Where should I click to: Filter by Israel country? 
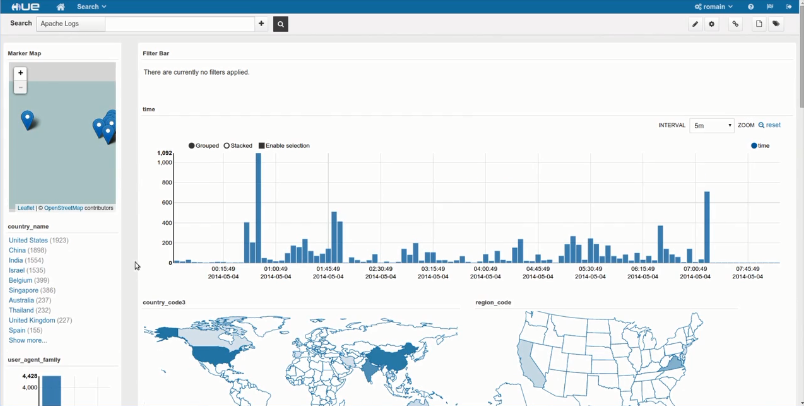click(16, 270)
